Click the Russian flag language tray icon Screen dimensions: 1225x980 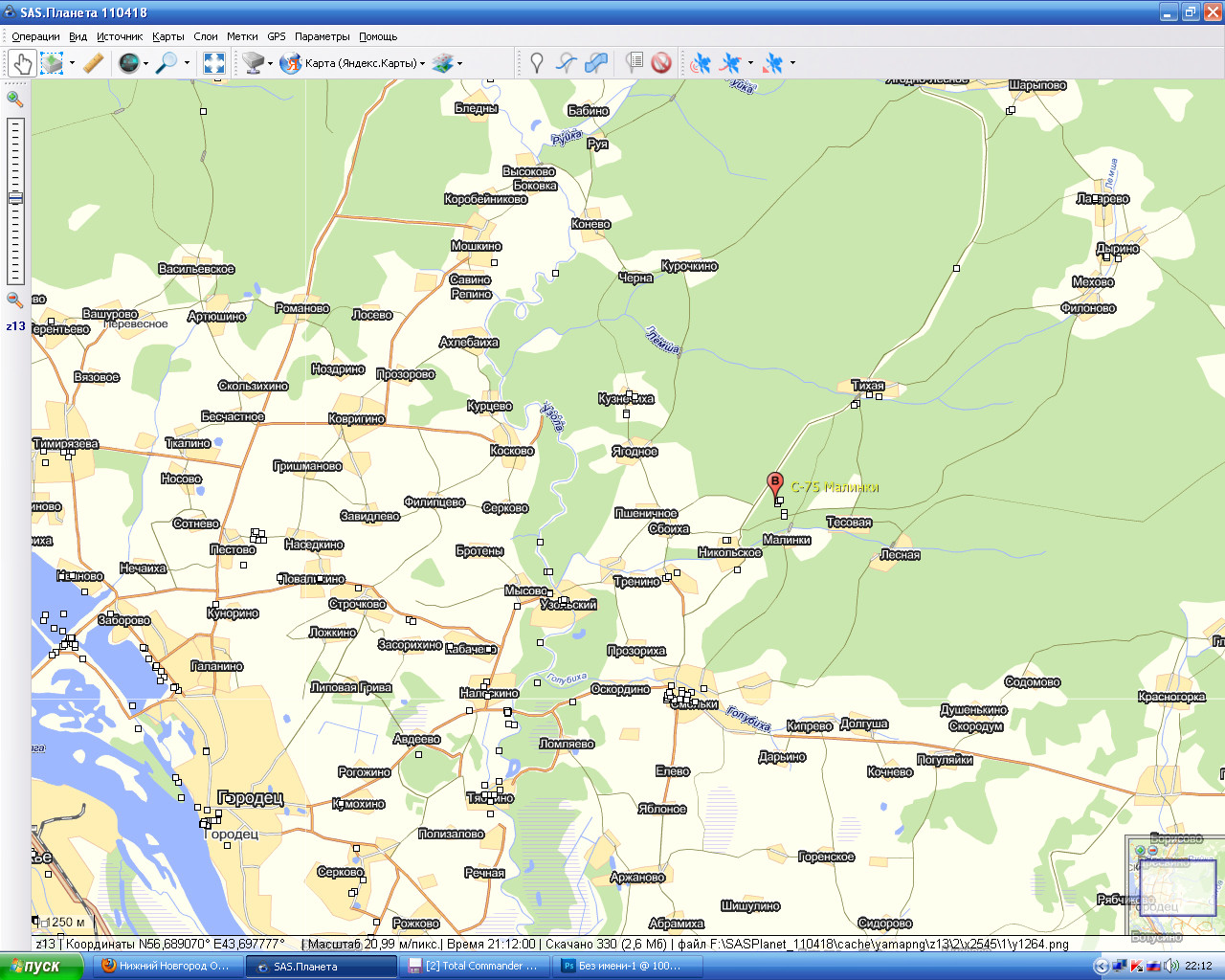click(x=1154, y=966)
